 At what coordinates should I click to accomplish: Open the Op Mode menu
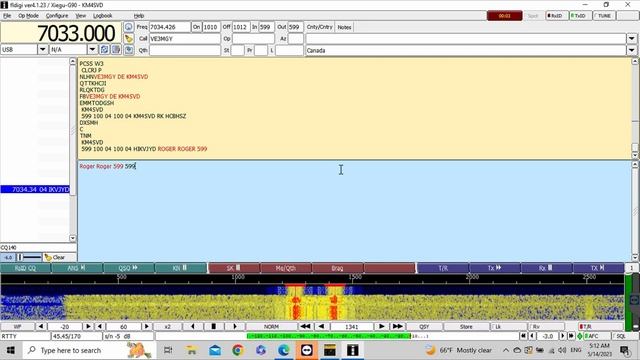[x=28, y=16]
